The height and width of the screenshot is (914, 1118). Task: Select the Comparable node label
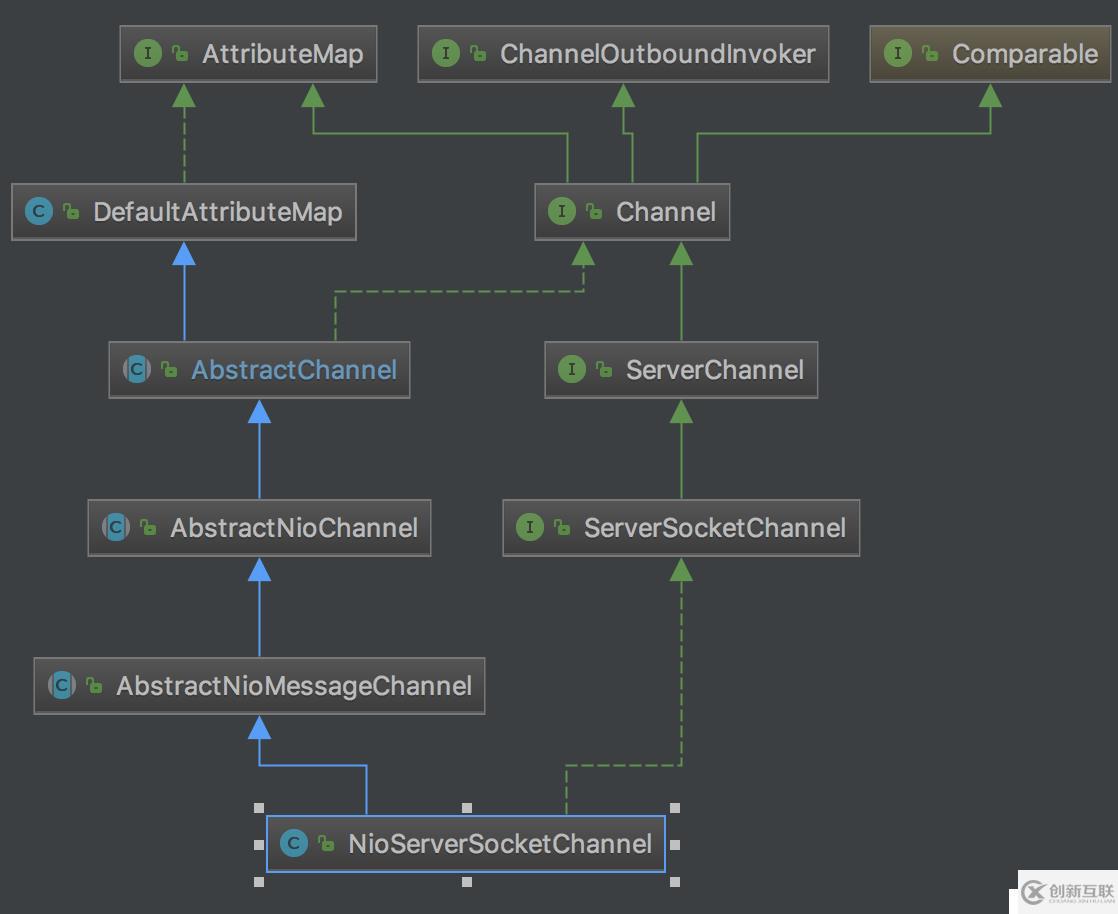1025,54
